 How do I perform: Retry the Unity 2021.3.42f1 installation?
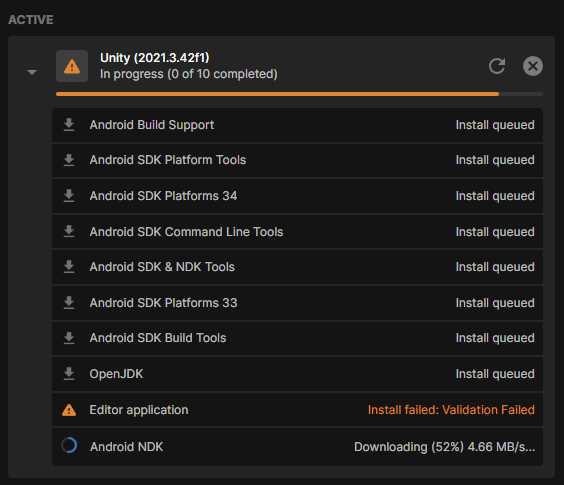(497, 66)
